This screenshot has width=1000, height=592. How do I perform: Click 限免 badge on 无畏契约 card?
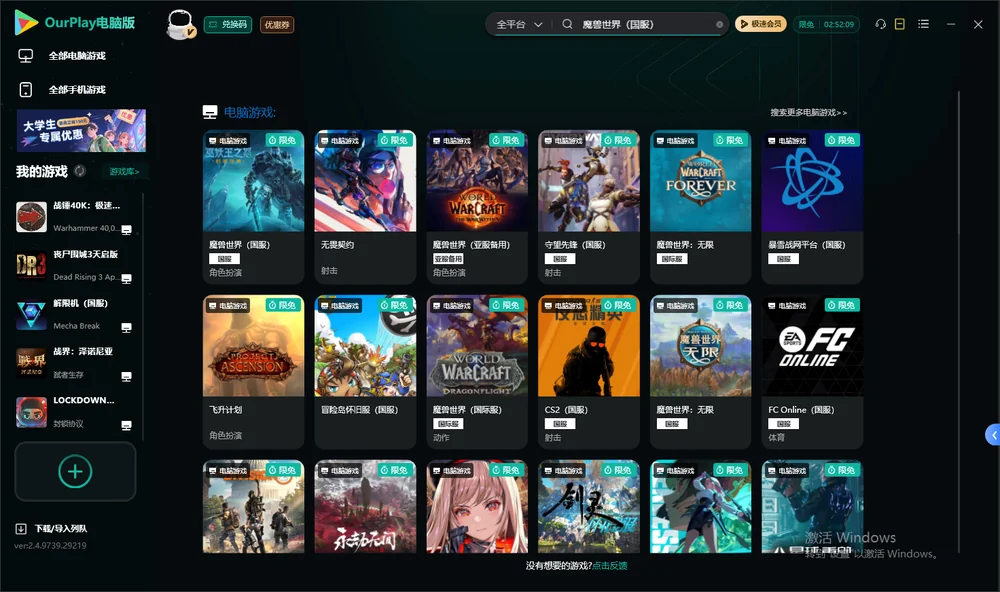(x=393, y=140)
